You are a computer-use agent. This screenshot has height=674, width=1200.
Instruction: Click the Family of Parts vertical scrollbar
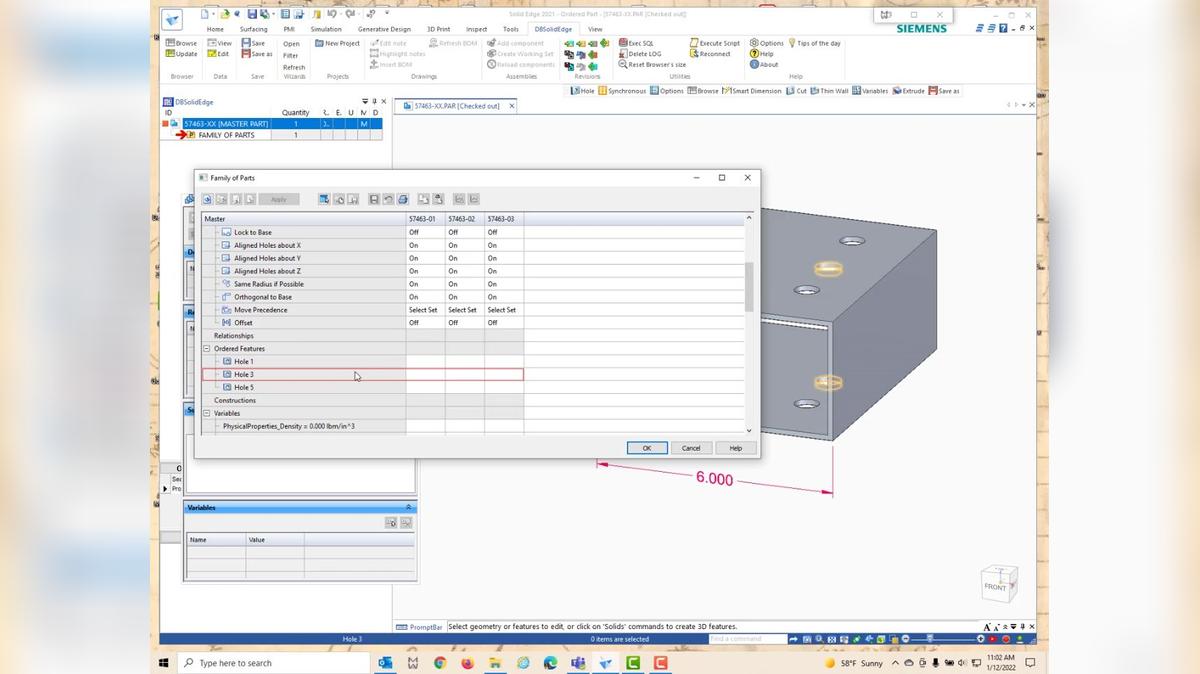750,288
